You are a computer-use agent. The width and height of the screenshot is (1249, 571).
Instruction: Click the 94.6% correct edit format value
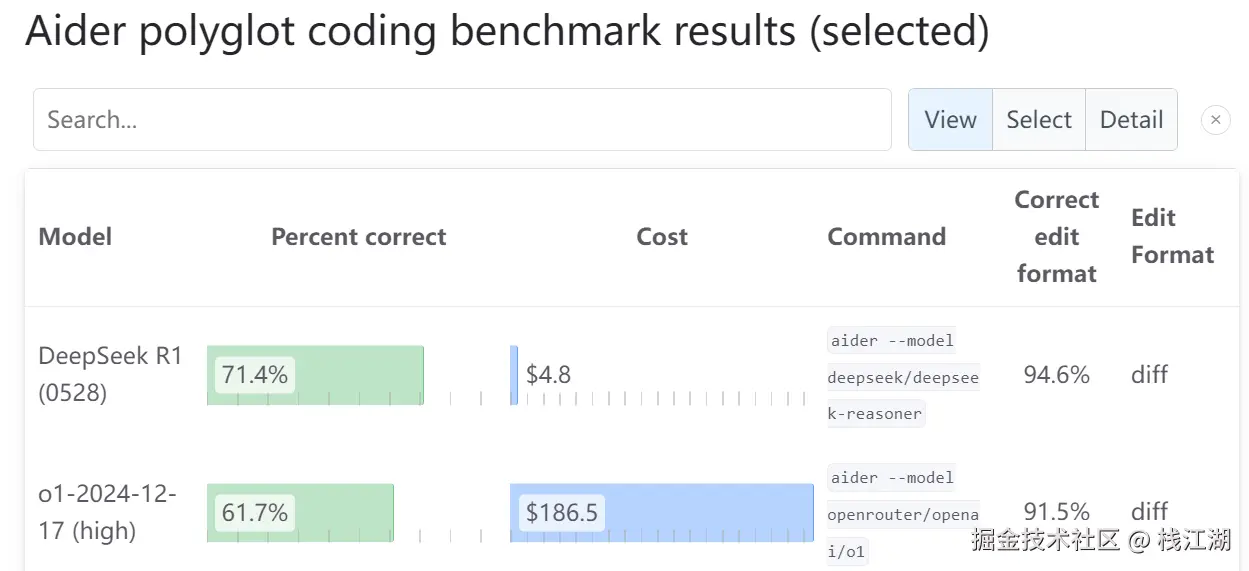tap(1056, 375)
